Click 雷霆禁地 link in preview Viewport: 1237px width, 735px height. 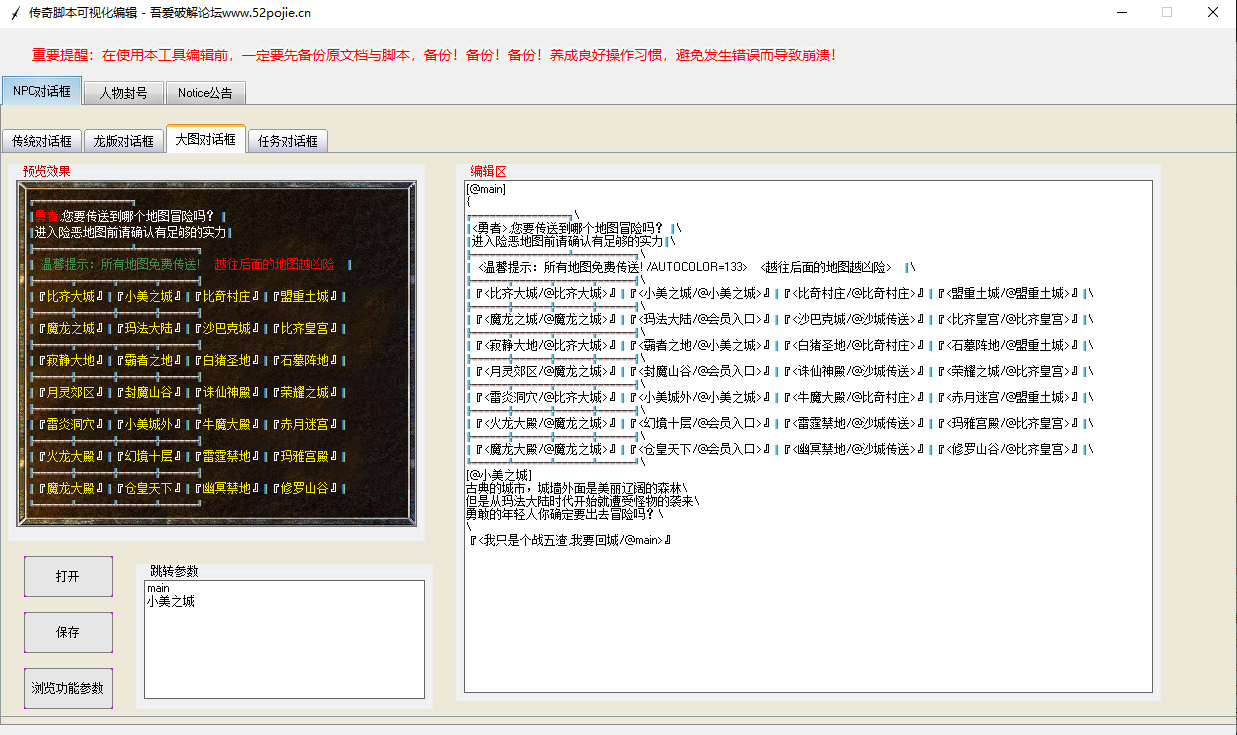(x=227, y=456)
